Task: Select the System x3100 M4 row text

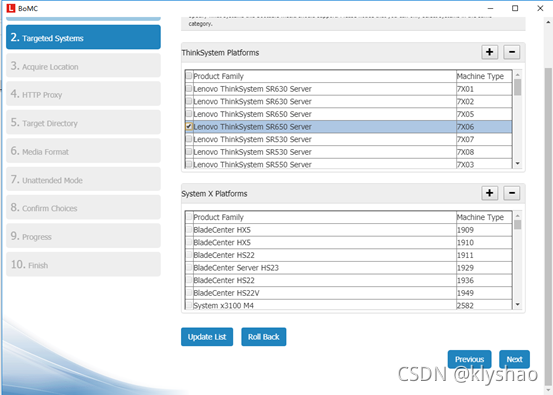Action: [x=224, y=306]
